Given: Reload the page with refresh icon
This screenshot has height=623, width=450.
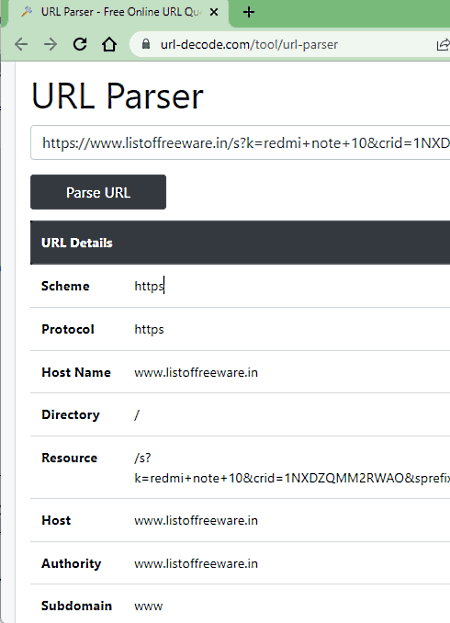Looking at the screenshot, I should (80, 44).
